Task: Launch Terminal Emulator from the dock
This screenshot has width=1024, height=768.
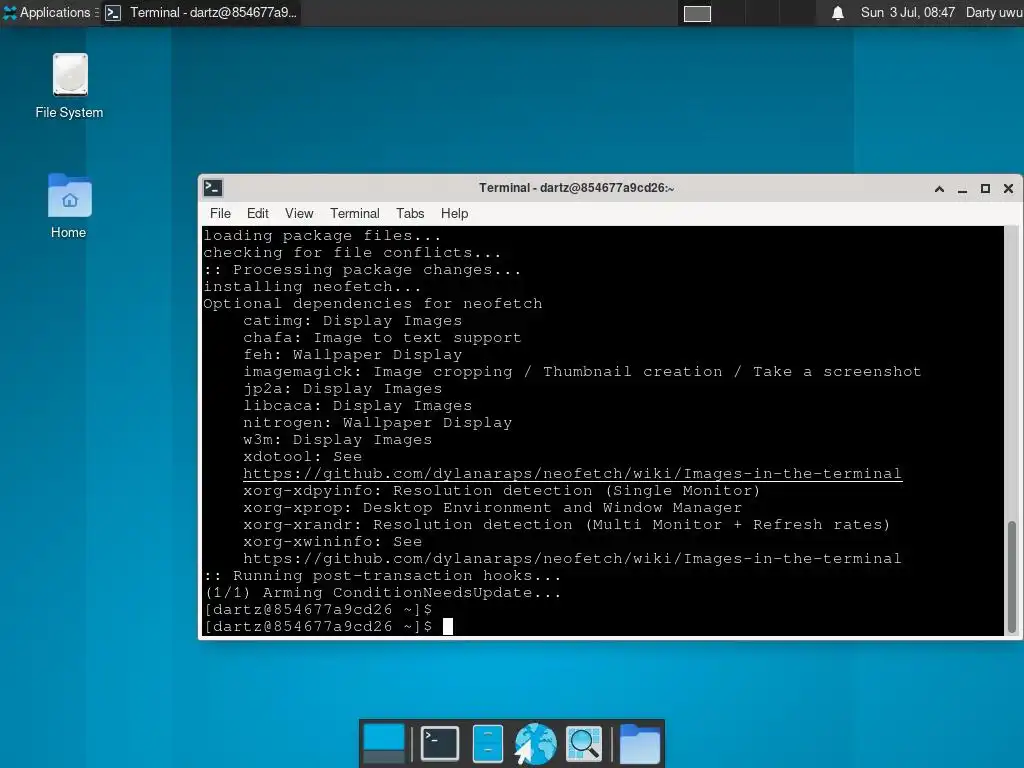Action: [440, 743]
